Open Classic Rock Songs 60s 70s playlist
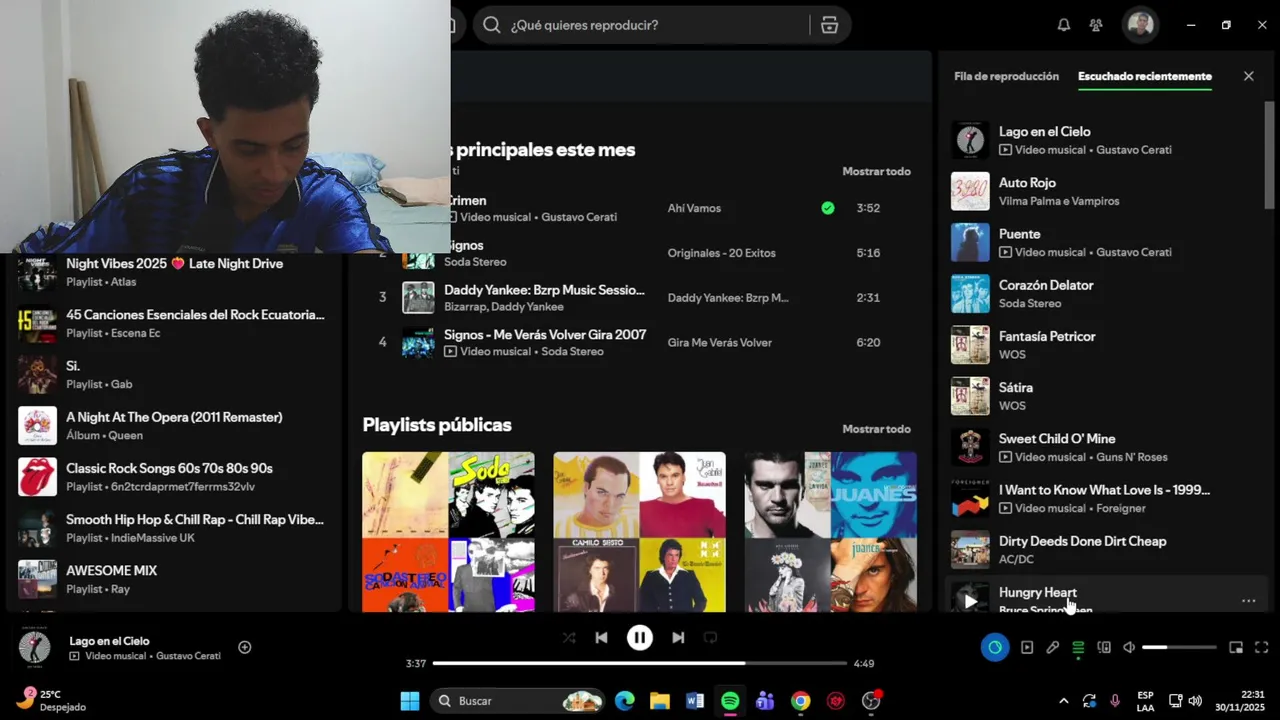1280x720 pixels. point(174,477)
